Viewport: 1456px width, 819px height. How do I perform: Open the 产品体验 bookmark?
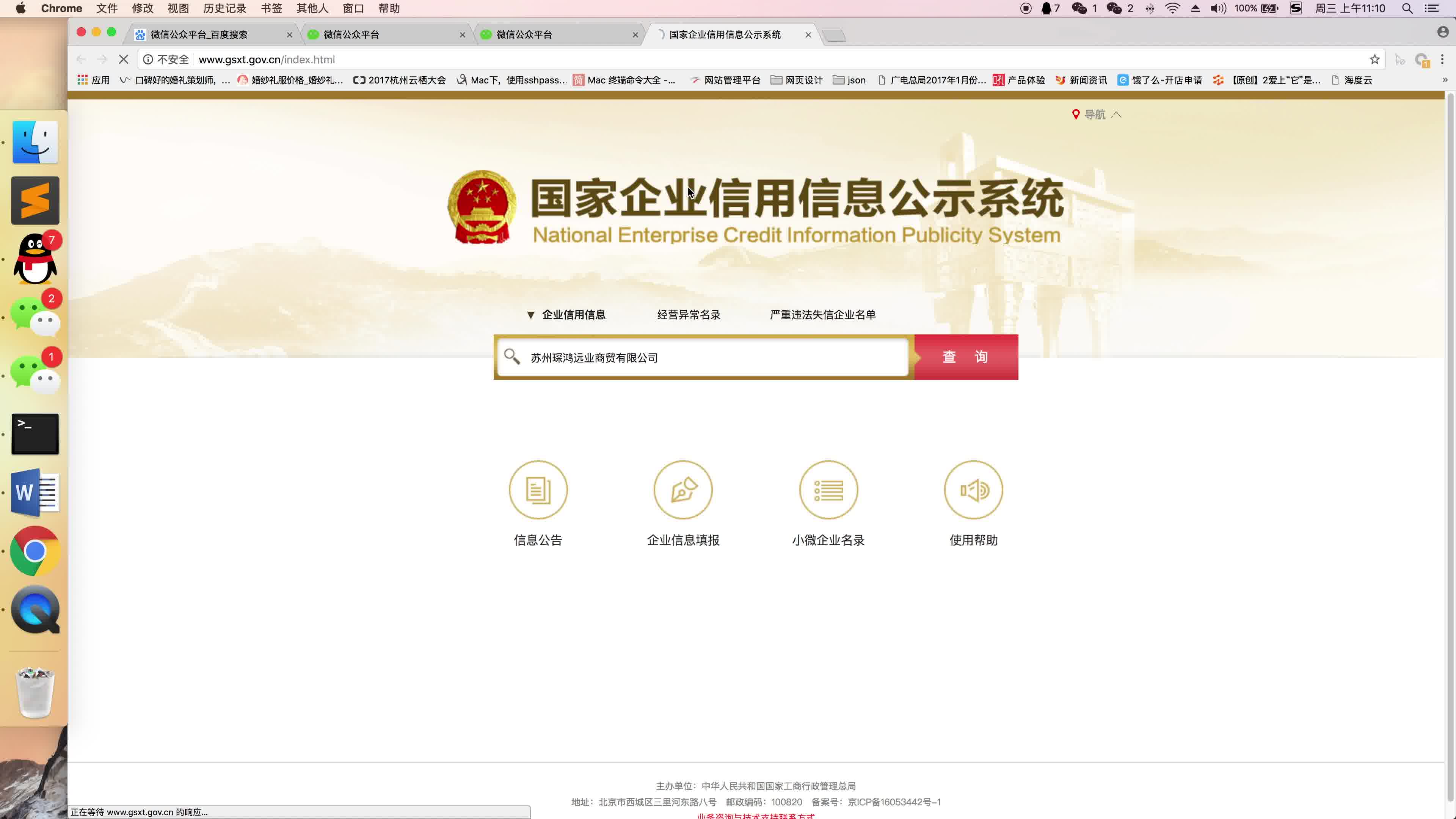pyautogui.click(x=1019, y=80)
